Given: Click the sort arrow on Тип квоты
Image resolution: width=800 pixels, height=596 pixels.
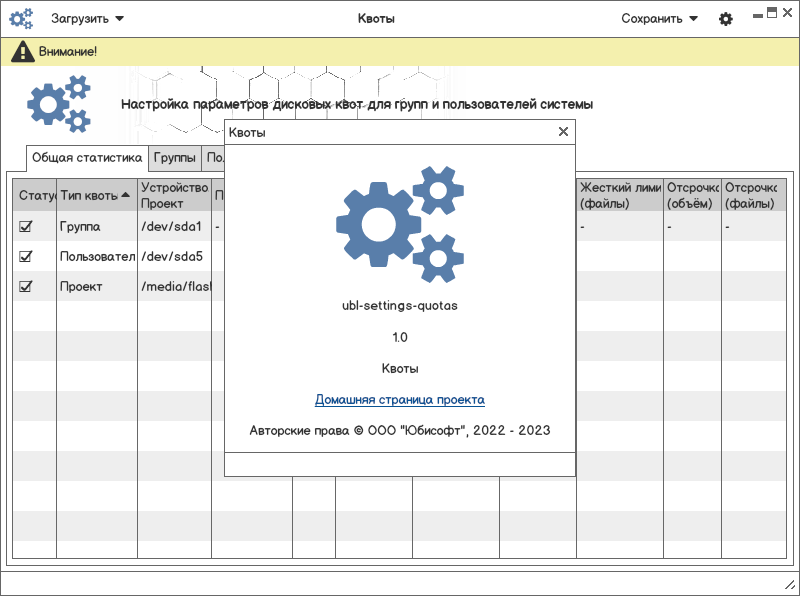Looking at the screenshot, I should 126,195.
